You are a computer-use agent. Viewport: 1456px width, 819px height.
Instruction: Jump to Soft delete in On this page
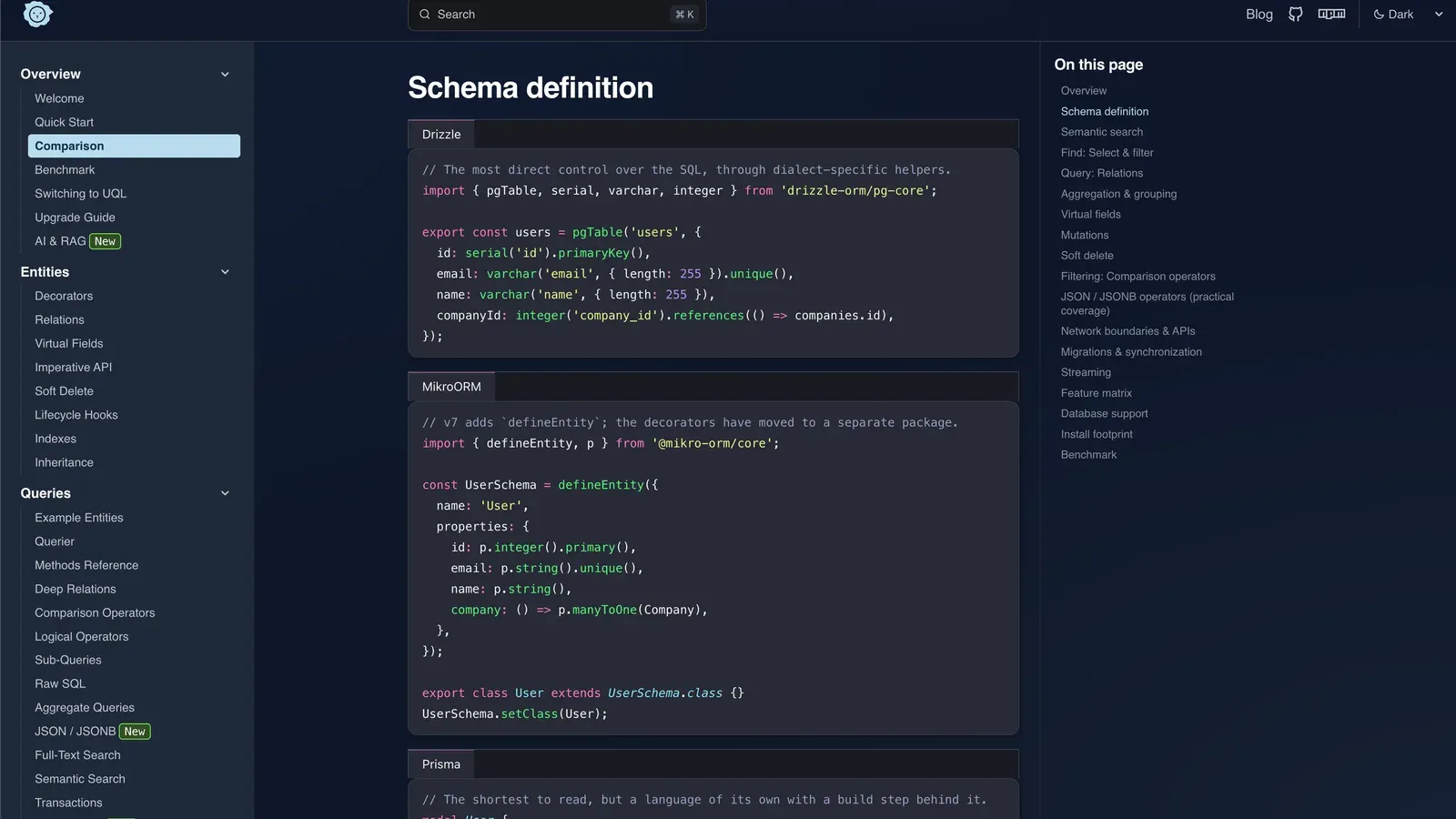[1087, 256]
